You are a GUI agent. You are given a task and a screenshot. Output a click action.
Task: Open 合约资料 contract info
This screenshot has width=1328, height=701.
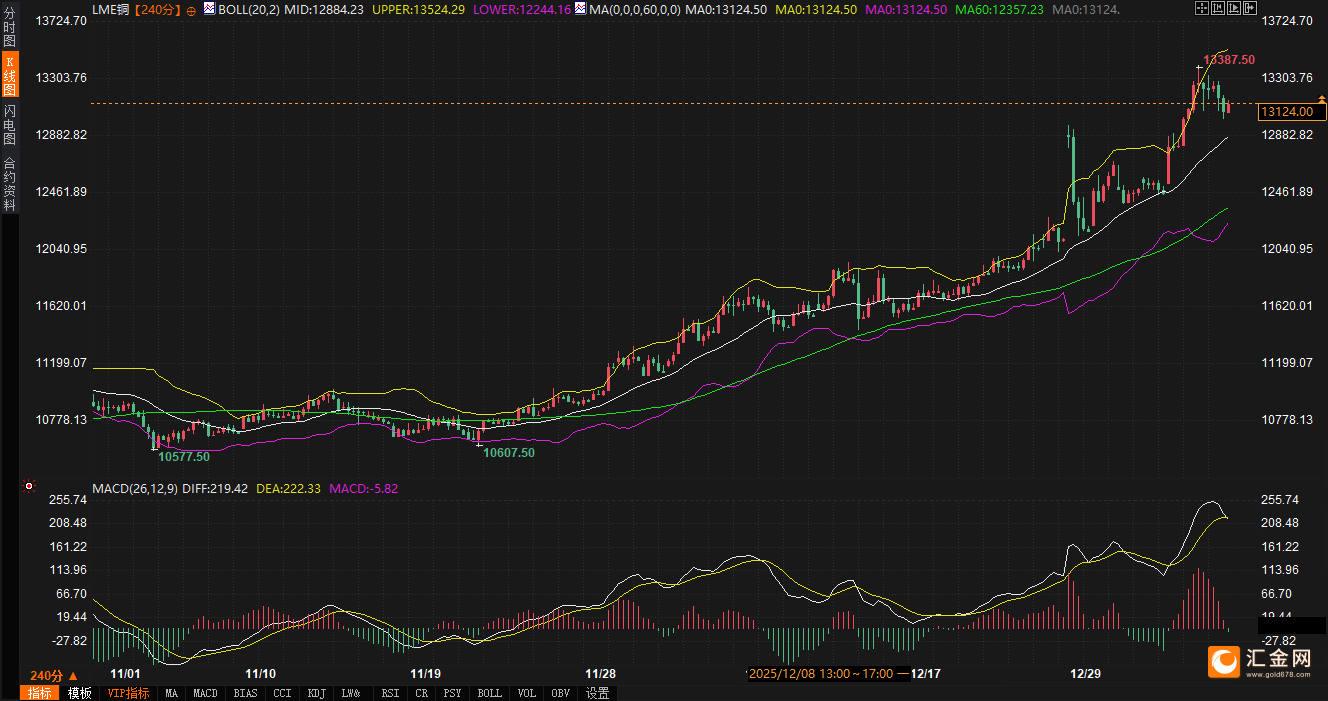(x=9, y=184)
